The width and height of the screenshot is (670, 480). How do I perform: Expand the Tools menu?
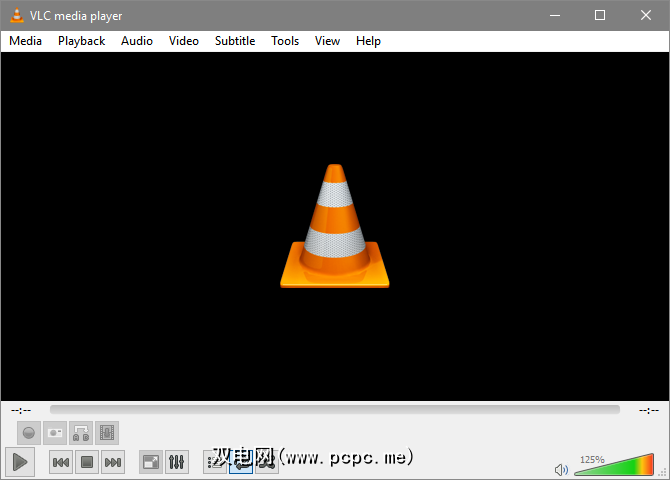[285, 41]
